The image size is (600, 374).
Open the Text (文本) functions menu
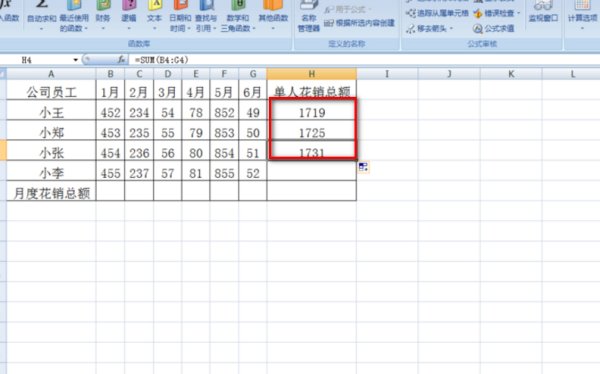(155, 16)
